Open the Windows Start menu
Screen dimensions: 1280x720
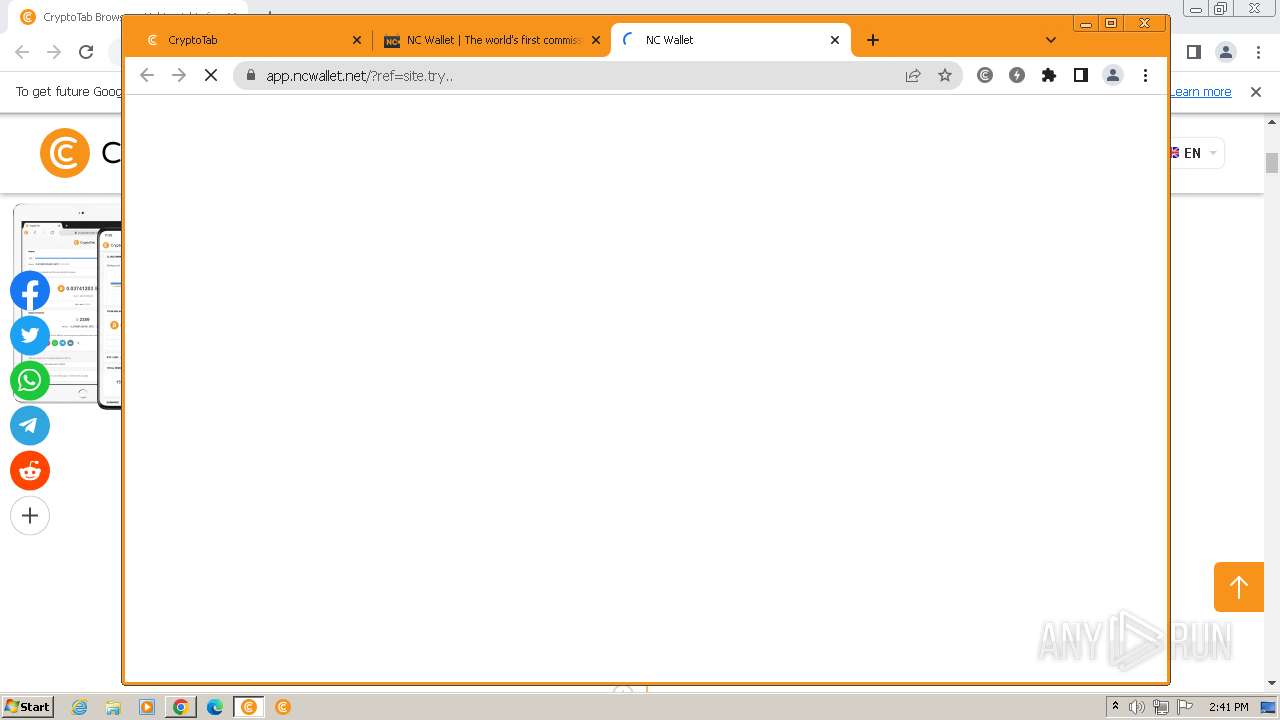(28, 707)
